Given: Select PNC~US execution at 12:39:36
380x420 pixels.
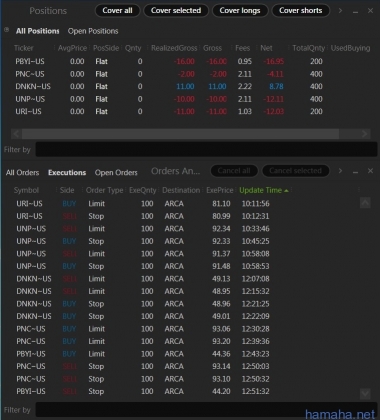Looking at the screenshot, I should point(185,341).
